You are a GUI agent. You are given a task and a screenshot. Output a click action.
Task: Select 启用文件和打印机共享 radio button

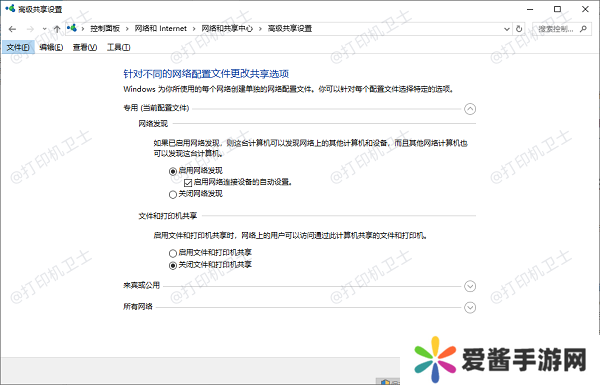[x=173, y=253]
